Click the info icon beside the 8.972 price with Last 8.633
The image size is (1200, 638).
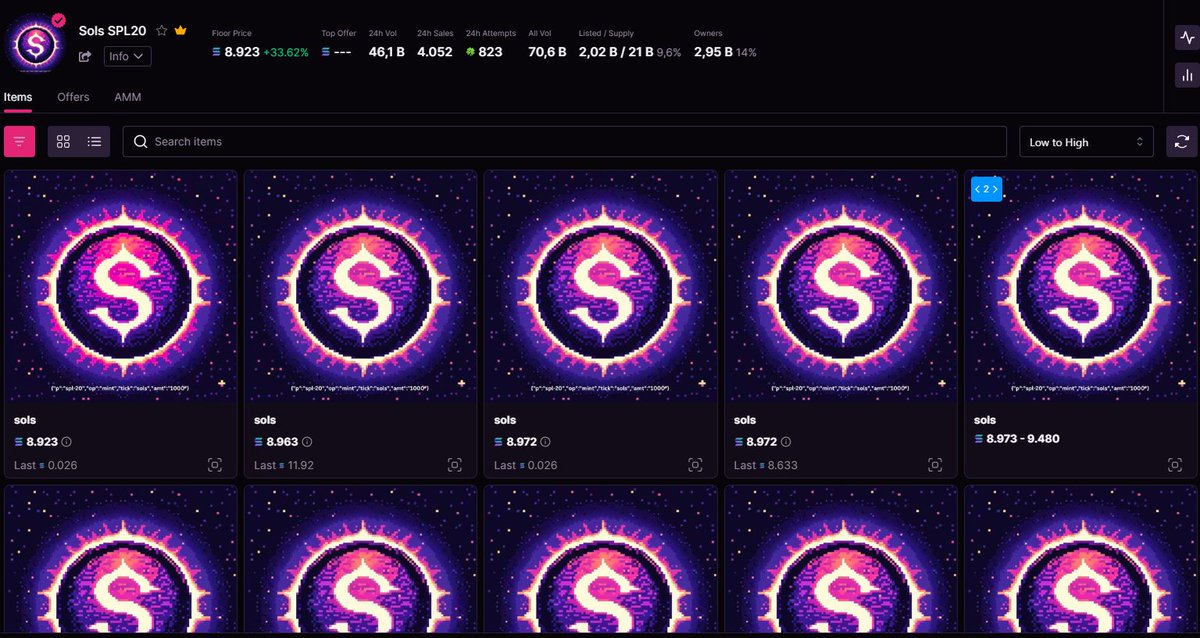click(787, 441)
